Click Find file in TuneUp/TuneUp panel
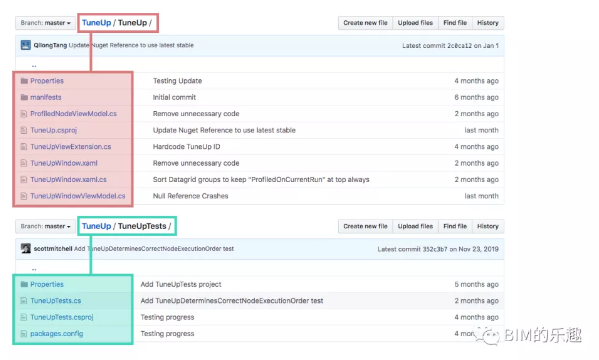The image size is (599, 360). [x=455, y=23]
